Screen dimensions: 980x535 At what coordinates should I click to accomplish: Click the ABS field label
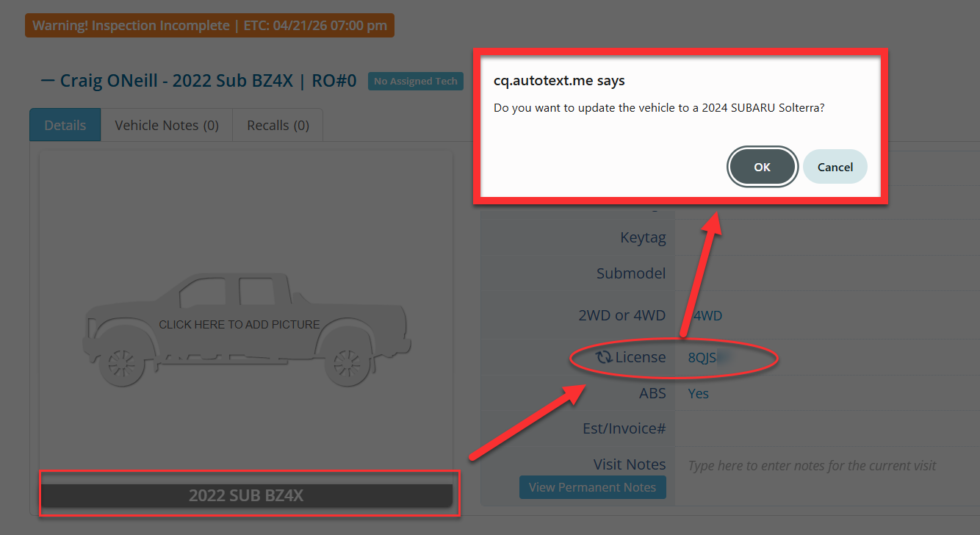point(652,393)
